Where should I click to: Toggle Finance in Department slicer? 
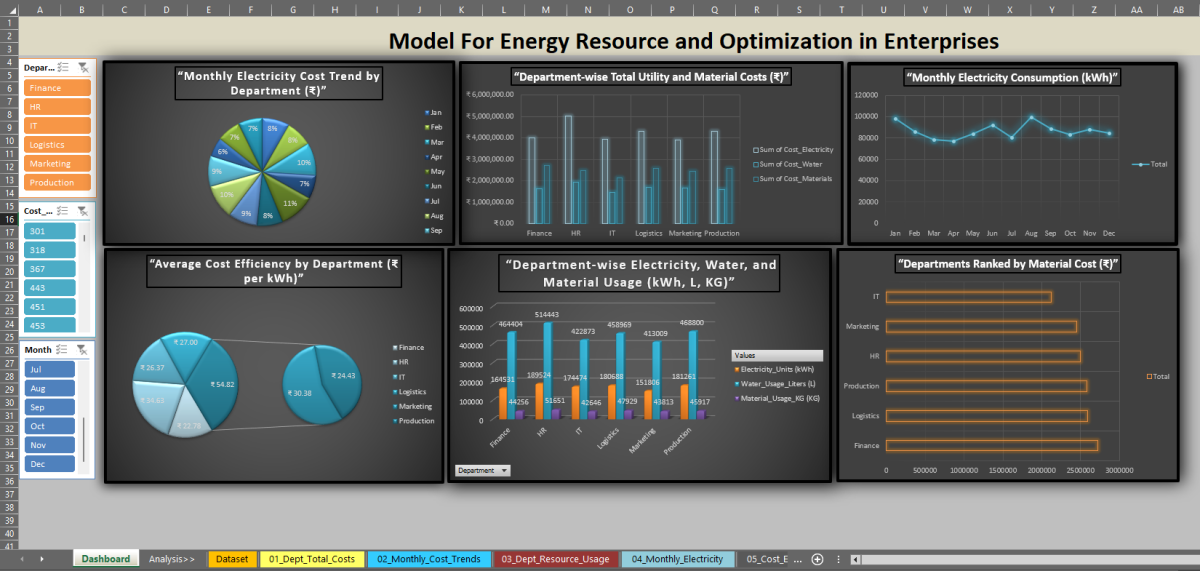(x=56, y=88)
